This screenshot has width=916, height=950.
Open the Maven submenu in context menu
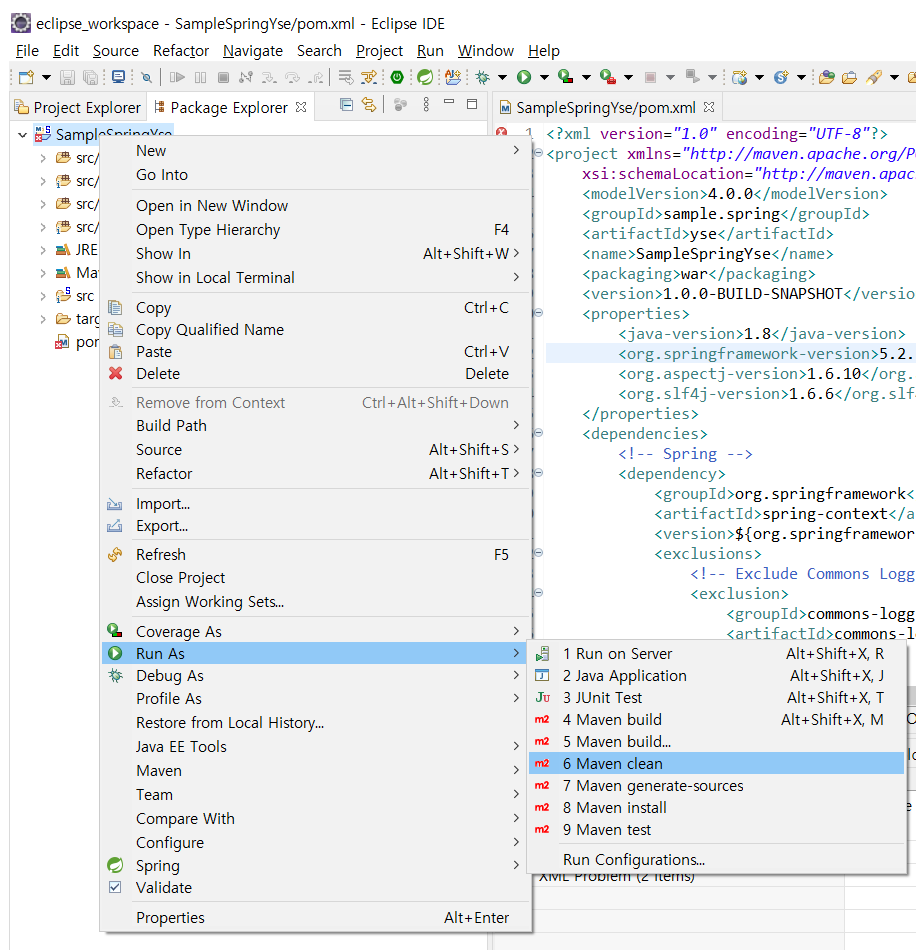click(317, 771)
